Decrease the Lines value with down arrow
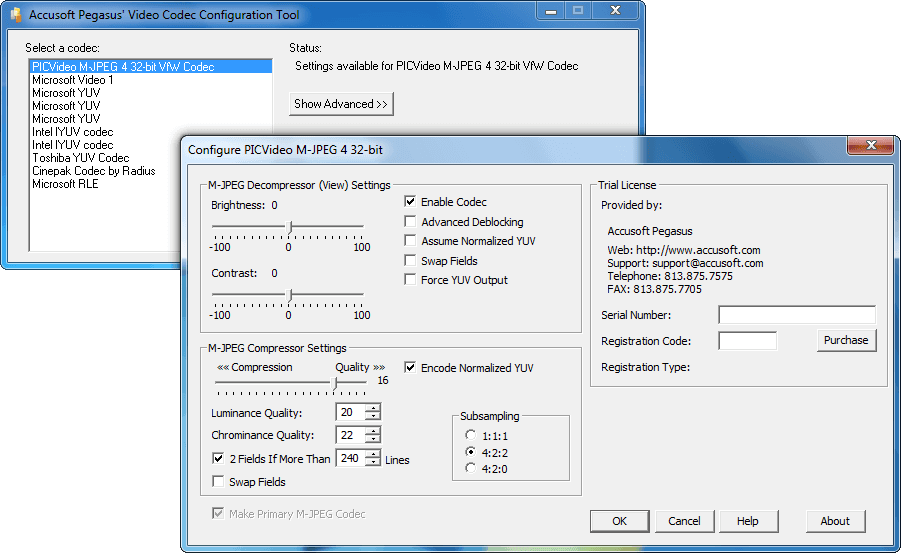901x553 pixels. (x=374, y=462)
